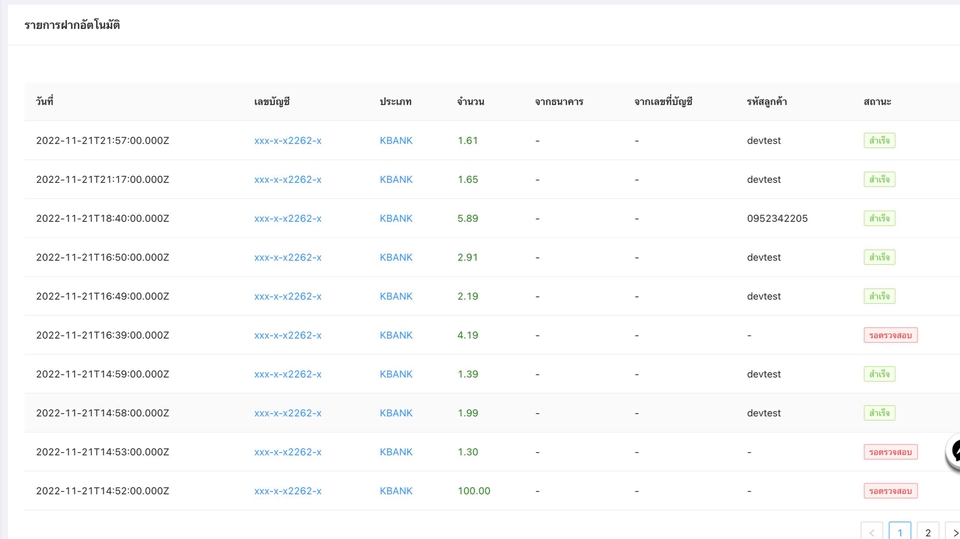The width and height of the screenshot is (960, 539).
Task: Open account link in the 18:40:00 row
Action: point(288,218)
